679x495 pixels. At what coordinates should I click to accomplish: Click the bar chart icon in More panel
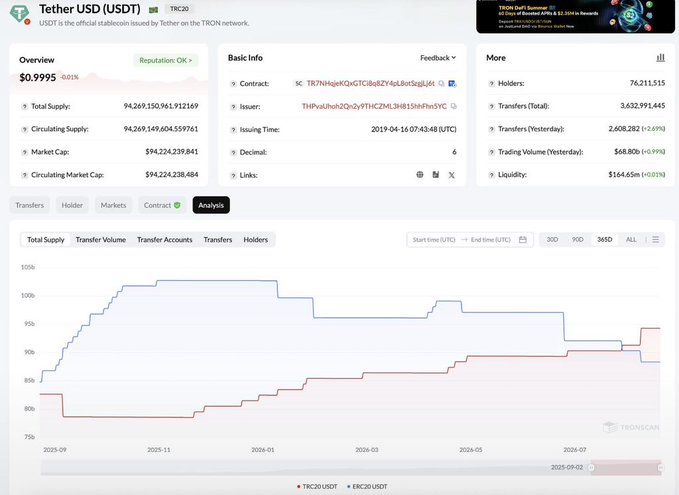coord(660,57)
